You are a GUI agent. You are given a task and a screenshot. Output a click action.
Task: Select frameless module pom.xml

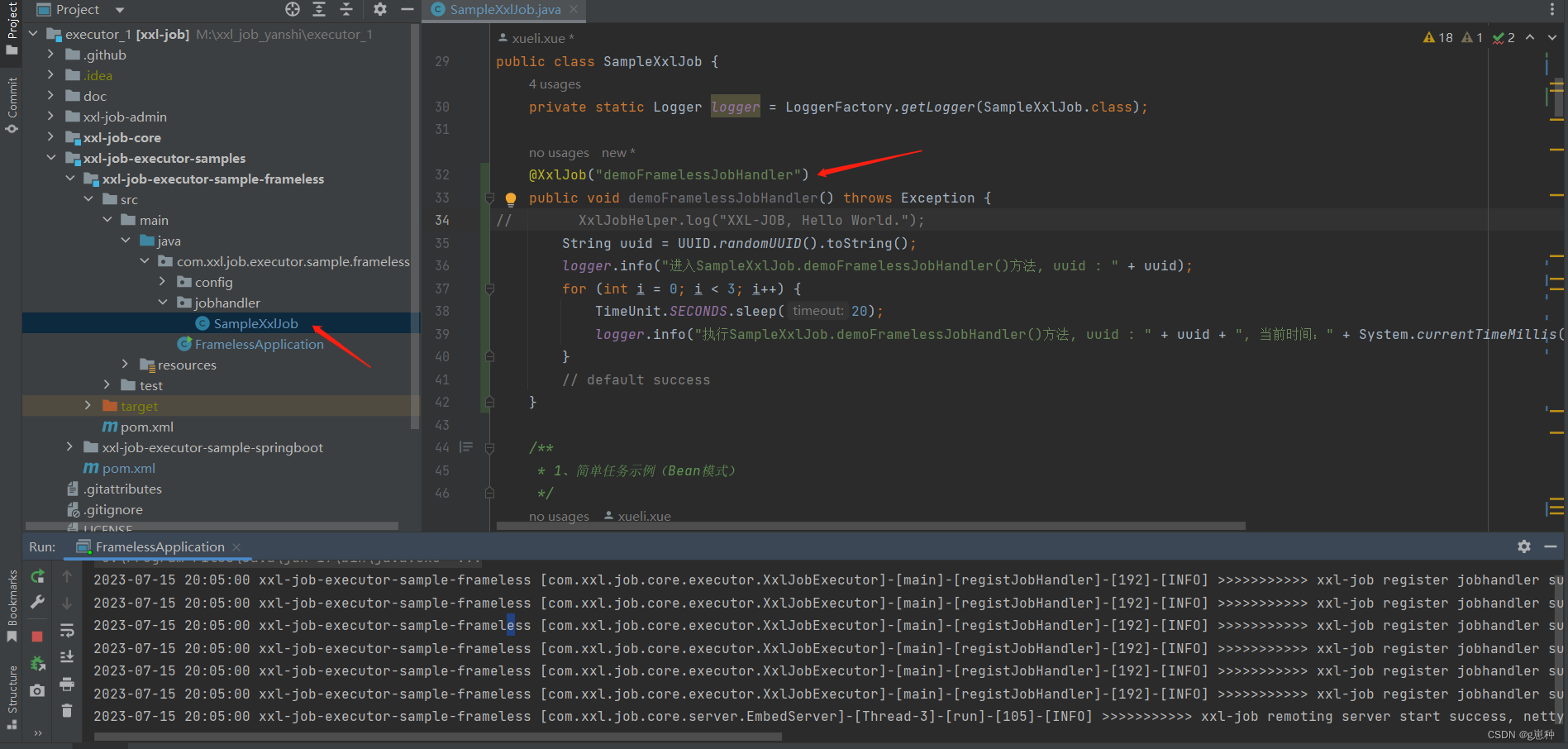137,427
